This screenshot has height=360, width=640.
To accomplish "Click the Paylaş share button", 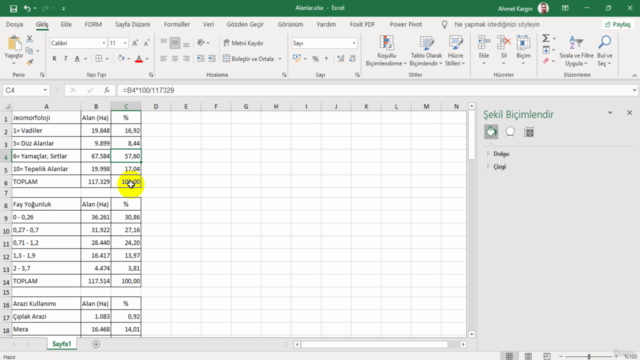I will tap(618, 24).
